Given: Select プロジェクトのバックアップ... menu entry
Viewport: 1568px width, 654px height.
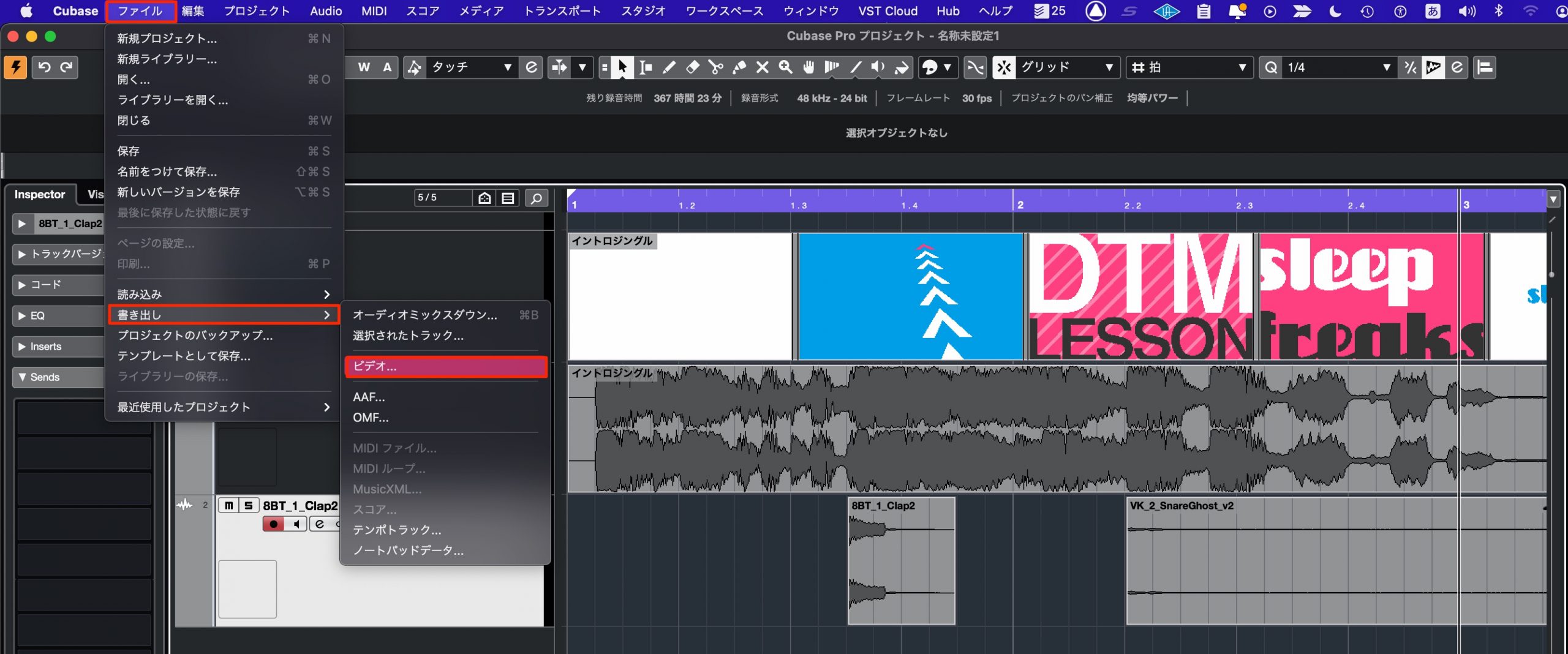Looking at the screenshot, I should pyautogui.click(x=224, y=336).
